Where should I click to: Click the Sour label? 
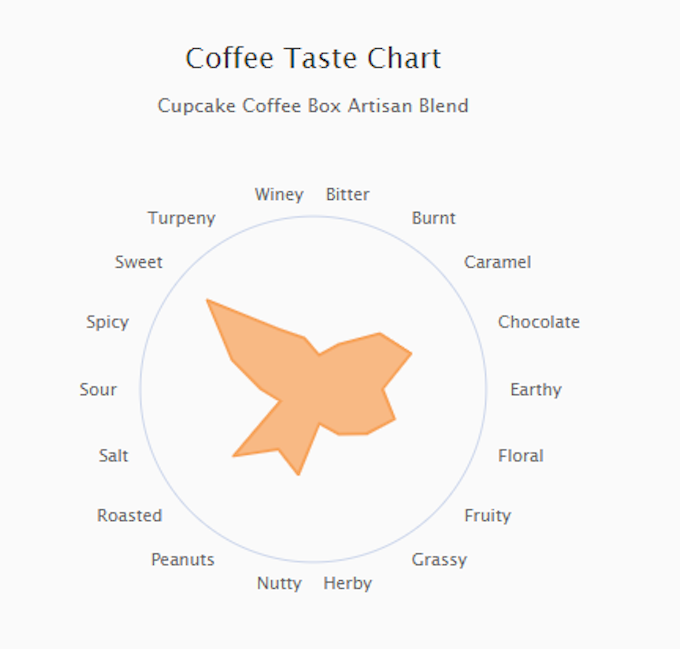98,389
